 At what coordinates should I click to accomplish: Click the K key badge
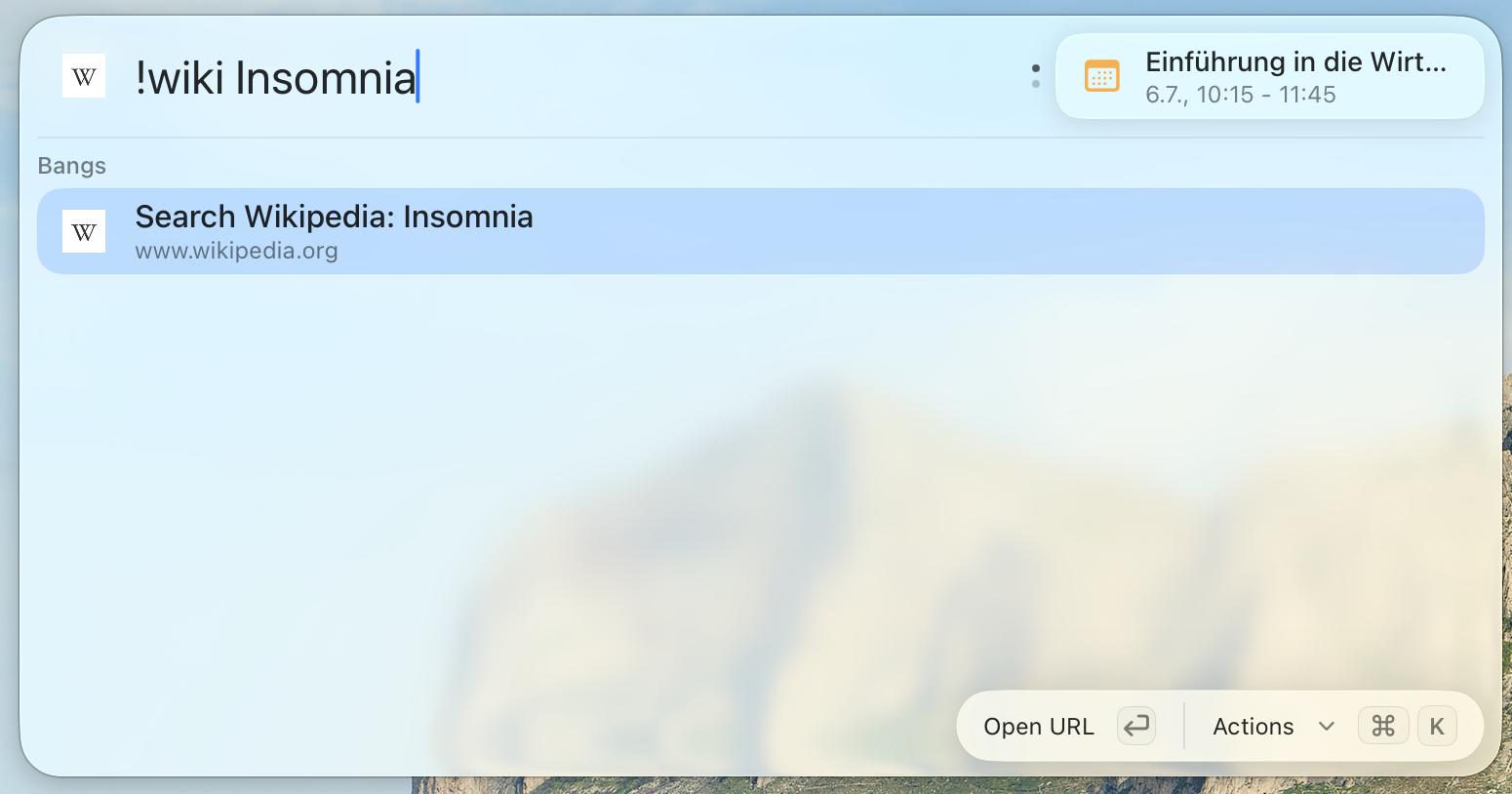click(x=1437, y=727)
